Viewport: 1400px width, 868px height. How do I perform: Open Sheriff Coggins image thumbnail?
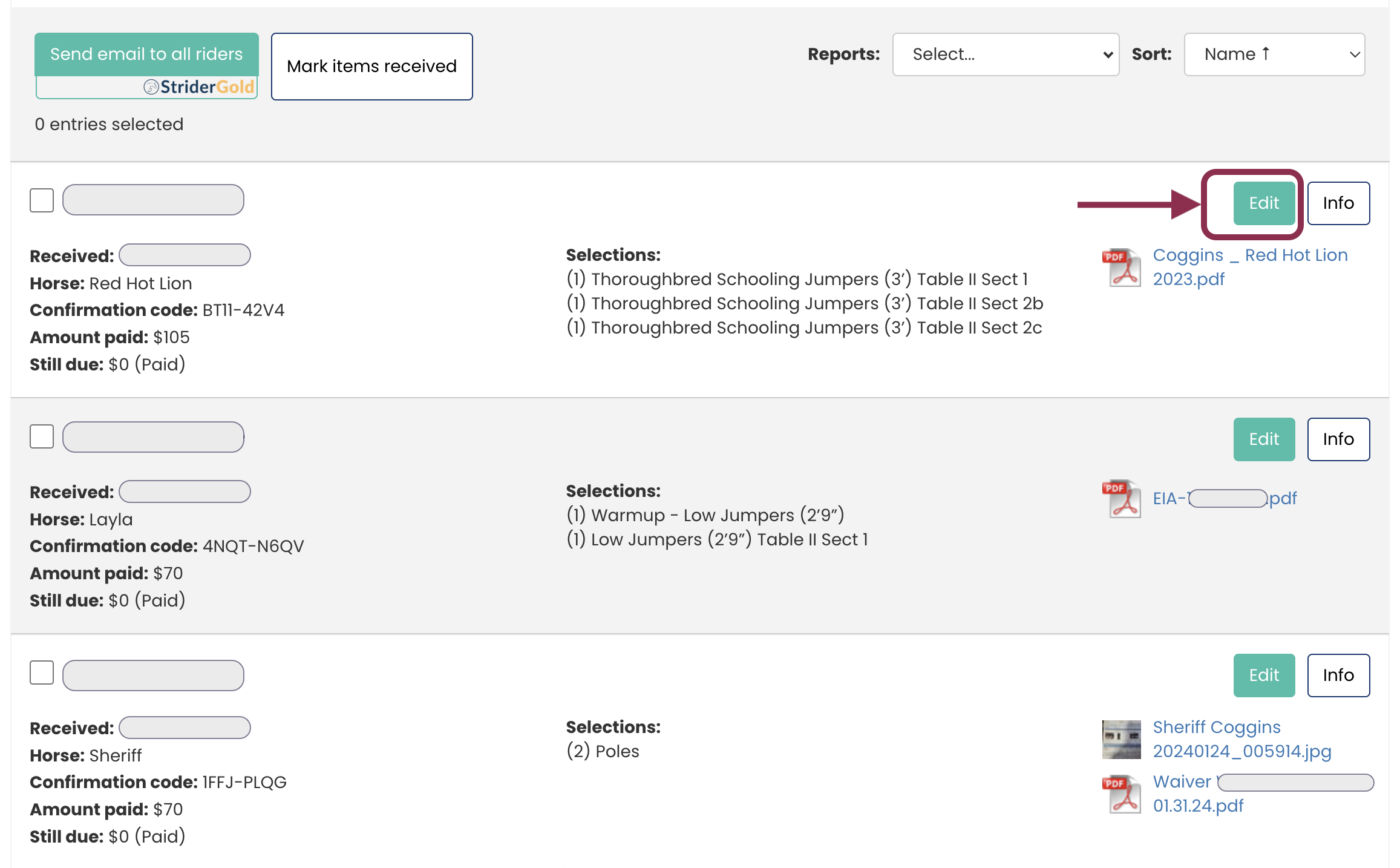click(1121, 739)
